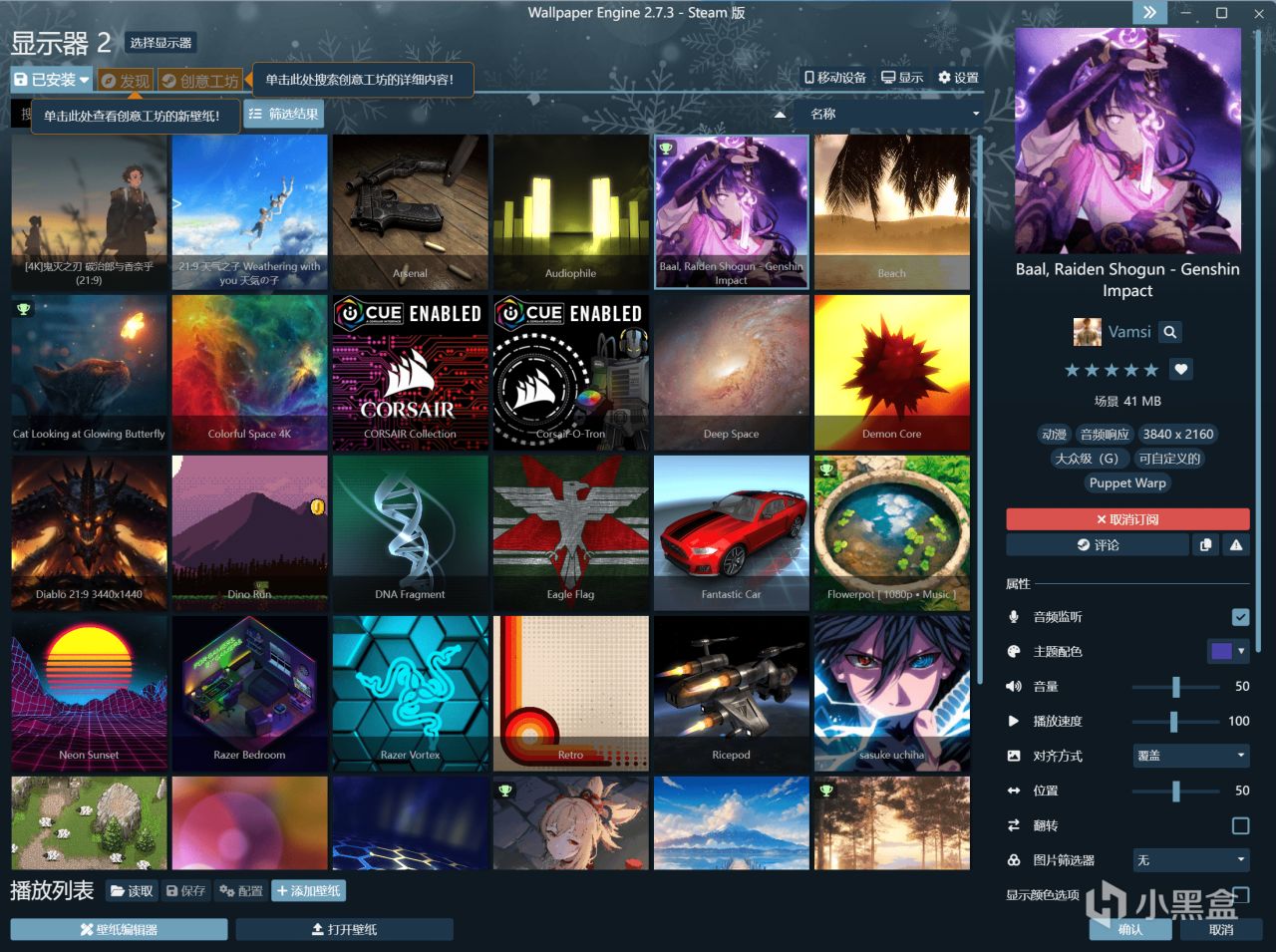Open 移动设备 mobile device panel
The width and height of the screenshot is (1276, 952).
tap(835, 78)
